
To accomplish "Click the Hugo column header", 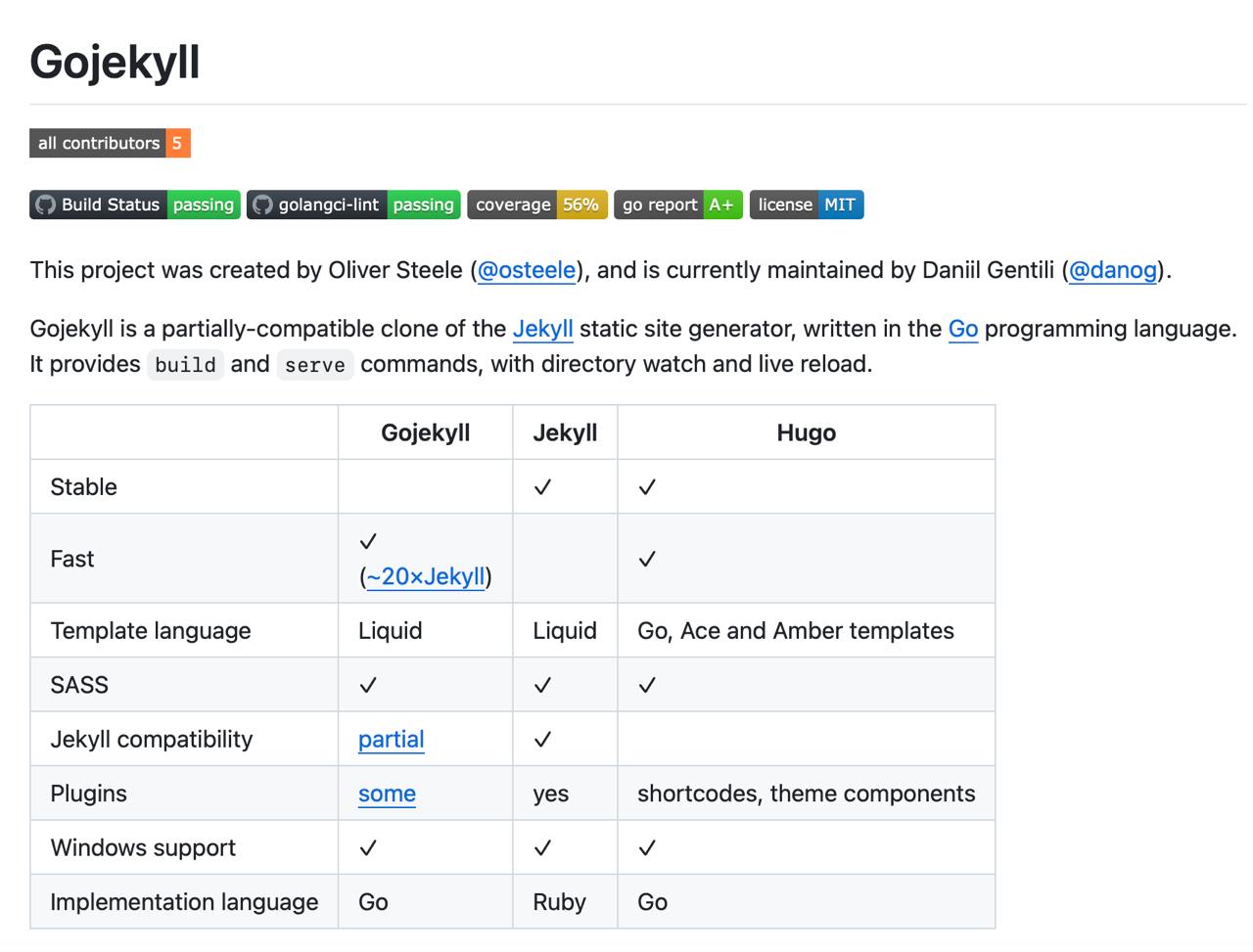I will pos(806,432).
